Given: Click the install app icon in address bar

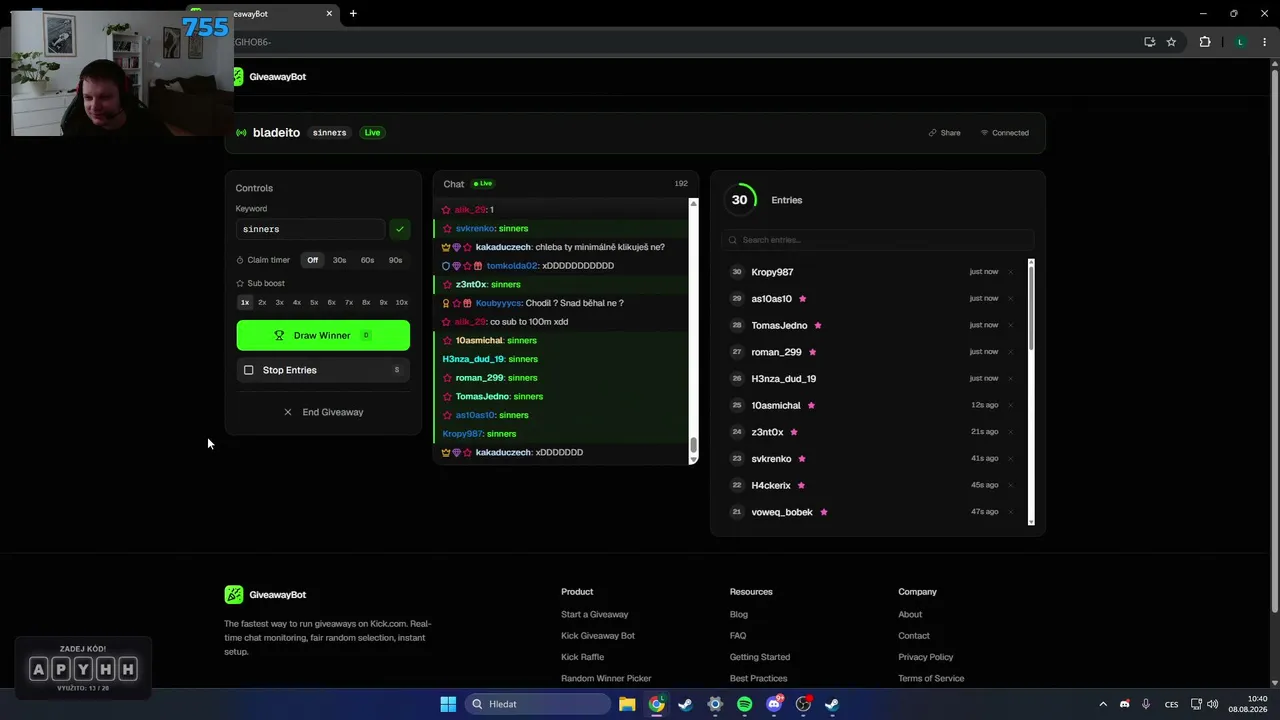Looking at the screenshot, I should (x=1149, y=42).
